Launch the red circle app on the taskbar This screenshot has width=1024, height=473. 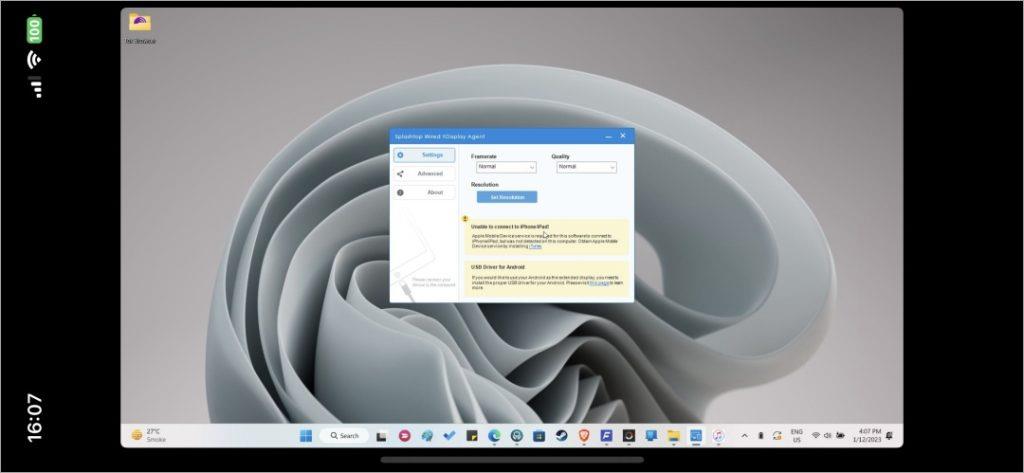coord(404,436)
